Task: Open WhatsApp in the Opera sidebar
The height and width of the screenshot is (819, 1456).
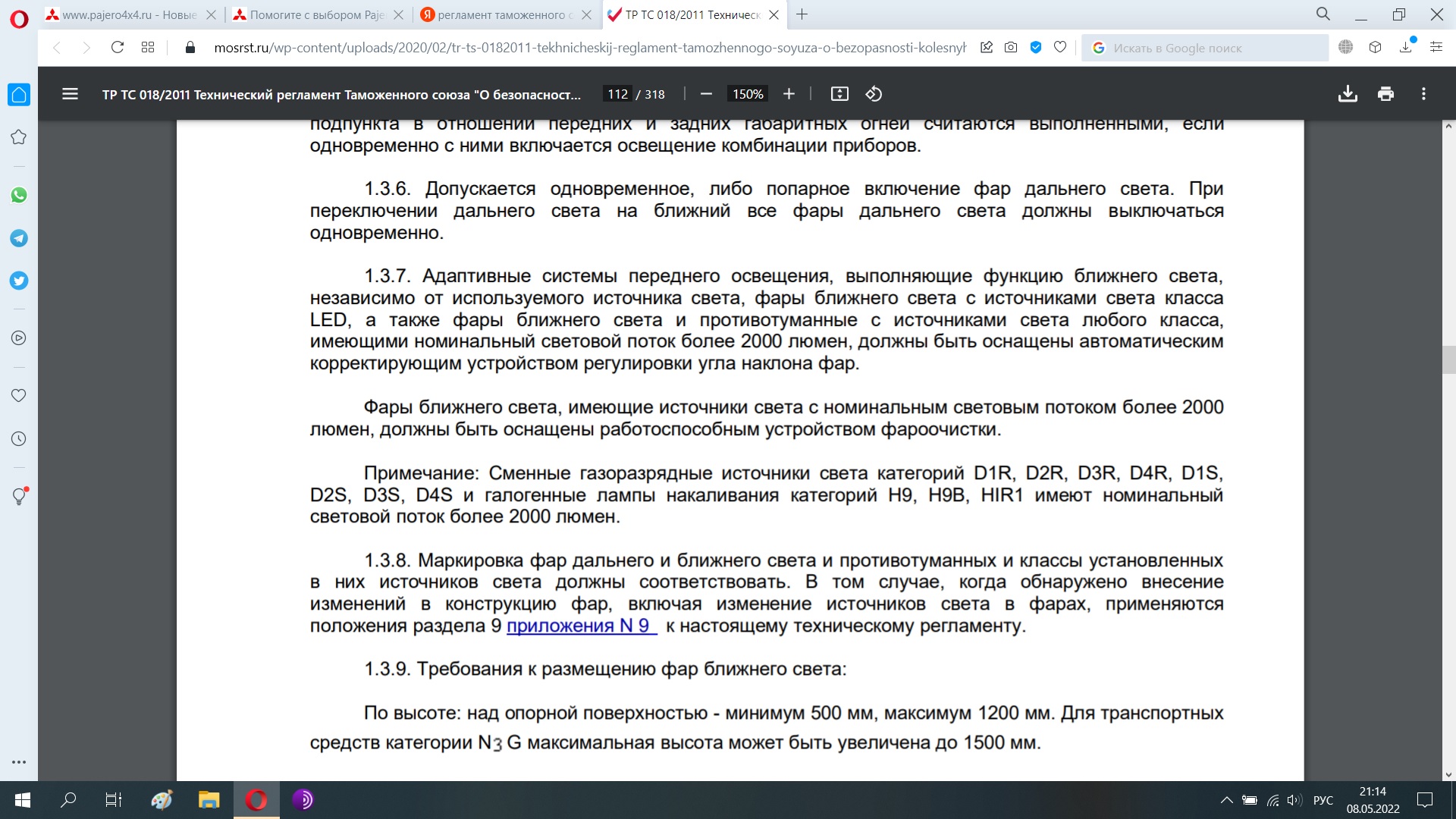Action: click(19, 195)
